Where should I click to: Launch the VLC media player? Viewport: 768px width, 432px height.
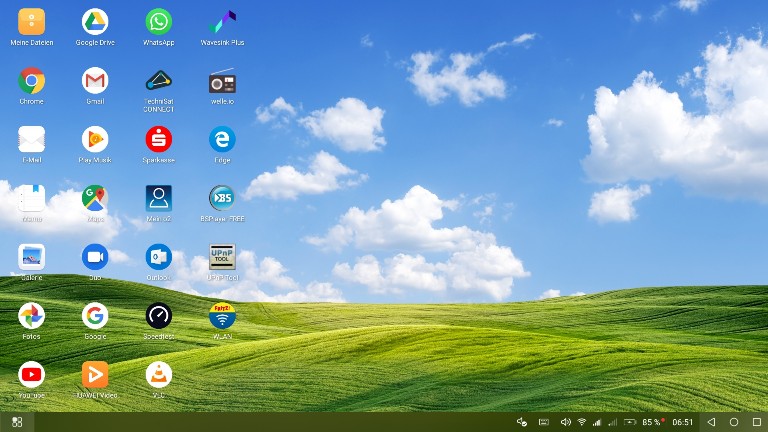158,374
